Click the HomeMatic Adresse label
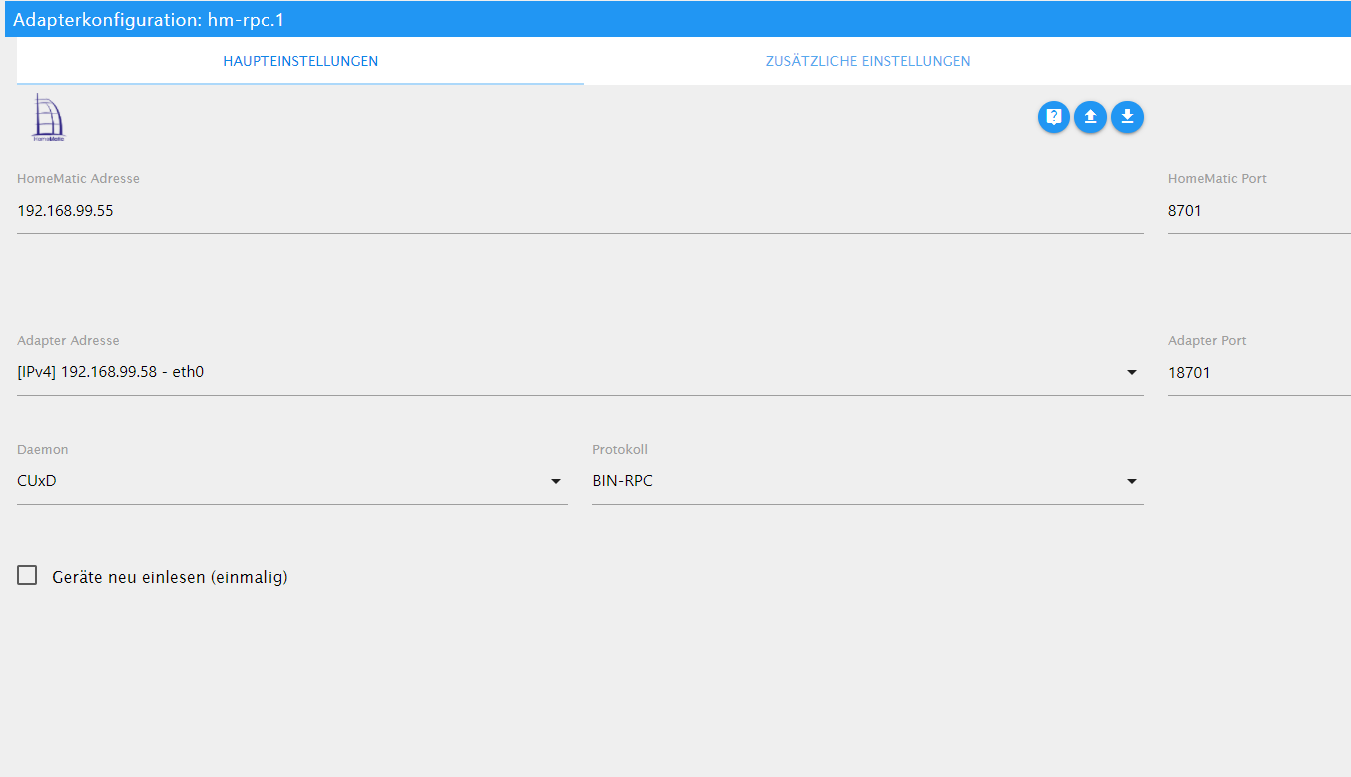 pyautogui.click(x=78, y=179)
